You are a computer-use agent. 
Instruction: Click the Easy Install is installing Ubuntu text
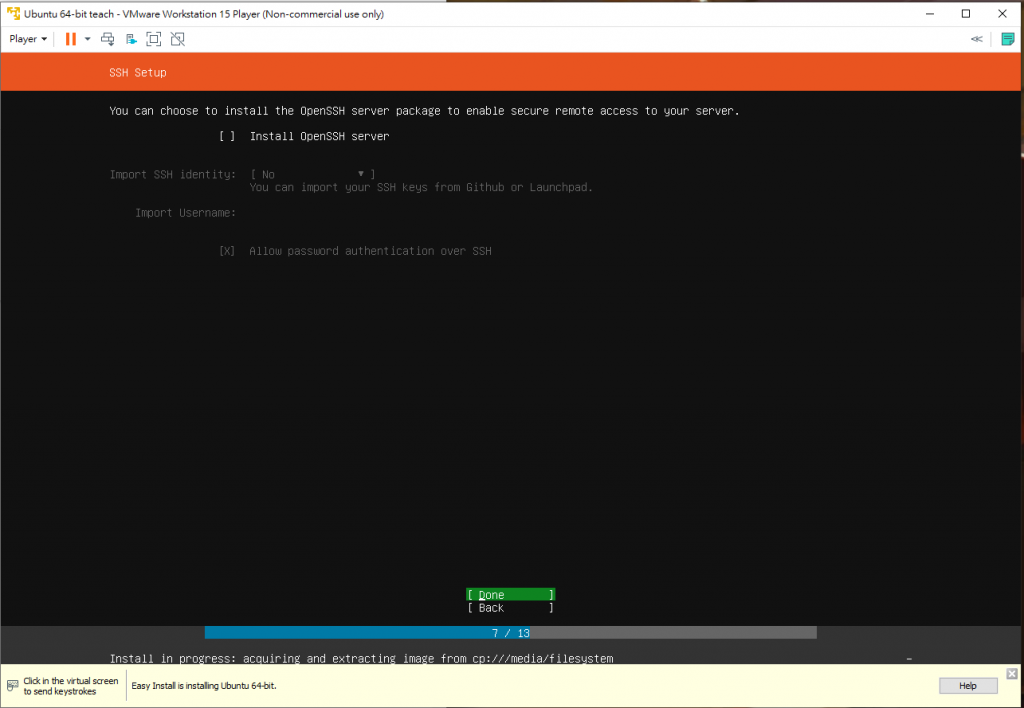204,686
